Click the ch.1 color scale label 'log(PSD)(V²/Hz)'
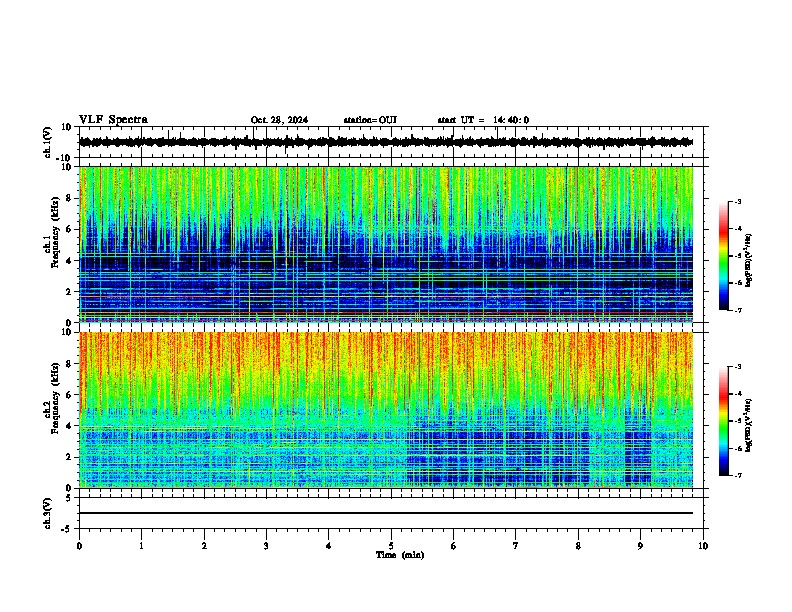792x612 pixels. point(748,261)
